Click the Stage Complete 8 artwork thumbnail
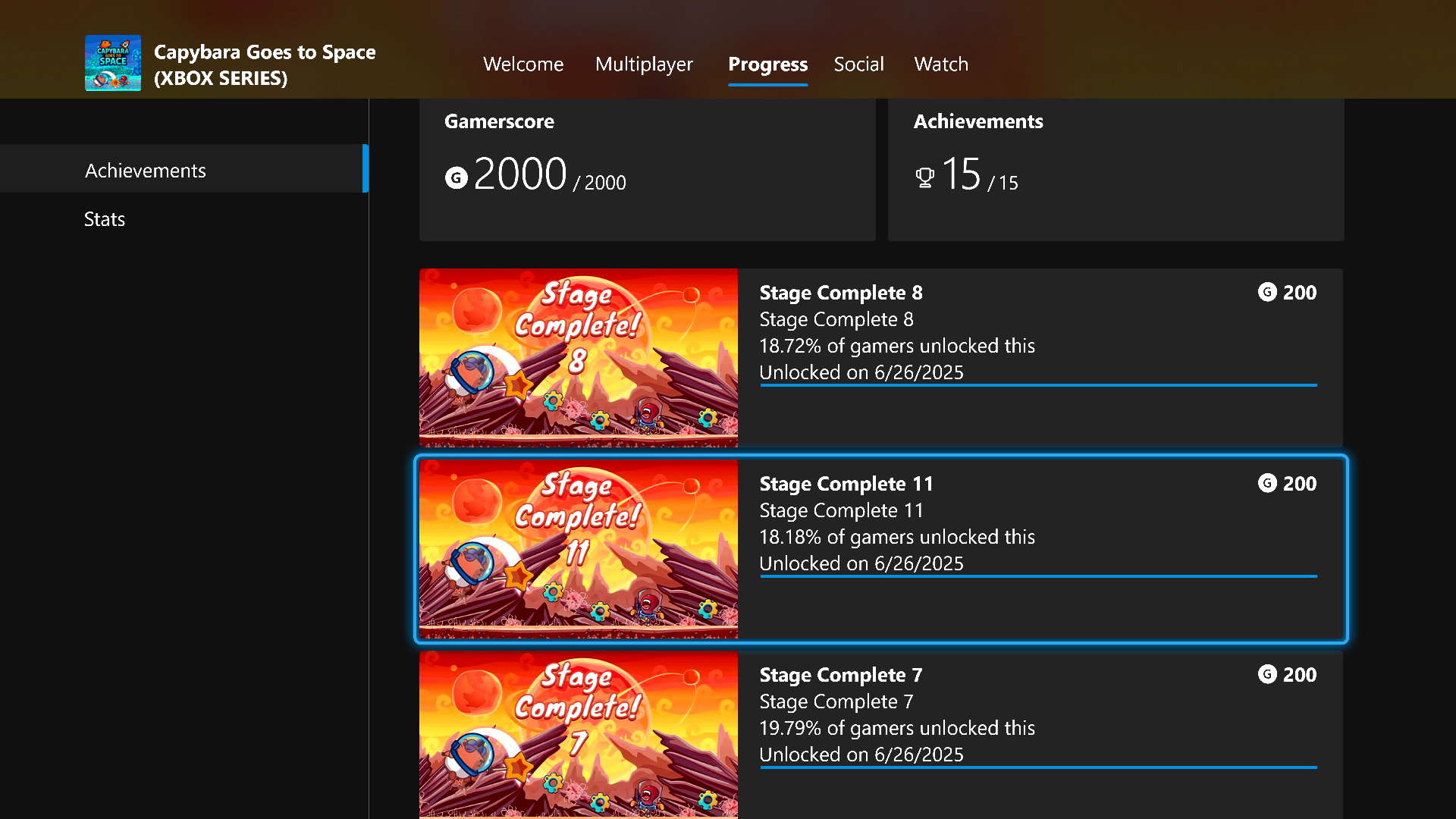The width and height of the screenshot is (1456, 819). pyautogui.click(x=578, y=356)
